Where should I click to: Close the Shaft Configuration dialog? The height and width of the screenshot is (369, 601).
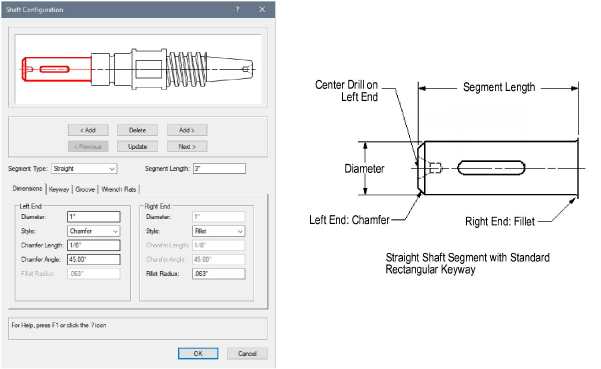click(262, 9)
